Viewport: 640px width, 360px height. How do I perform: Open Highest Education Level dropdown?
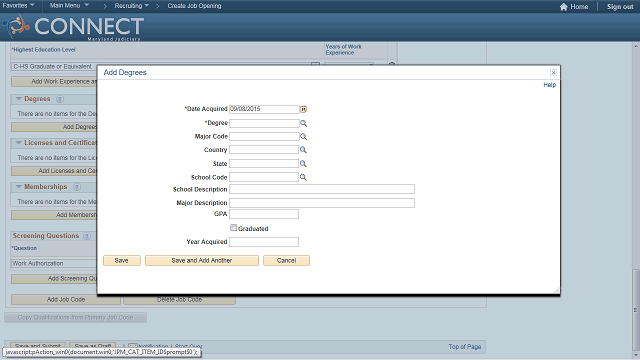(315, 64)
